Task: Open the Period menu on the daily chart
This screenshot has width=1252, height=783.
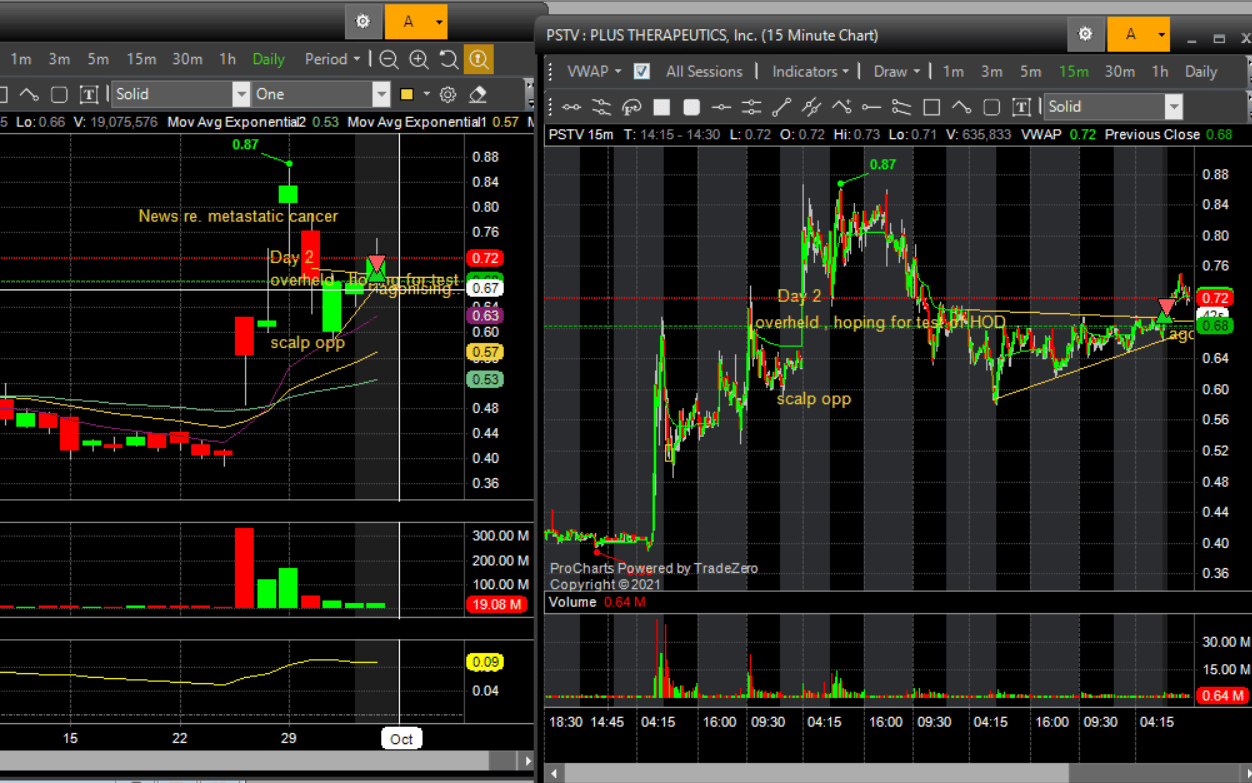Action: tap(332, 59)
